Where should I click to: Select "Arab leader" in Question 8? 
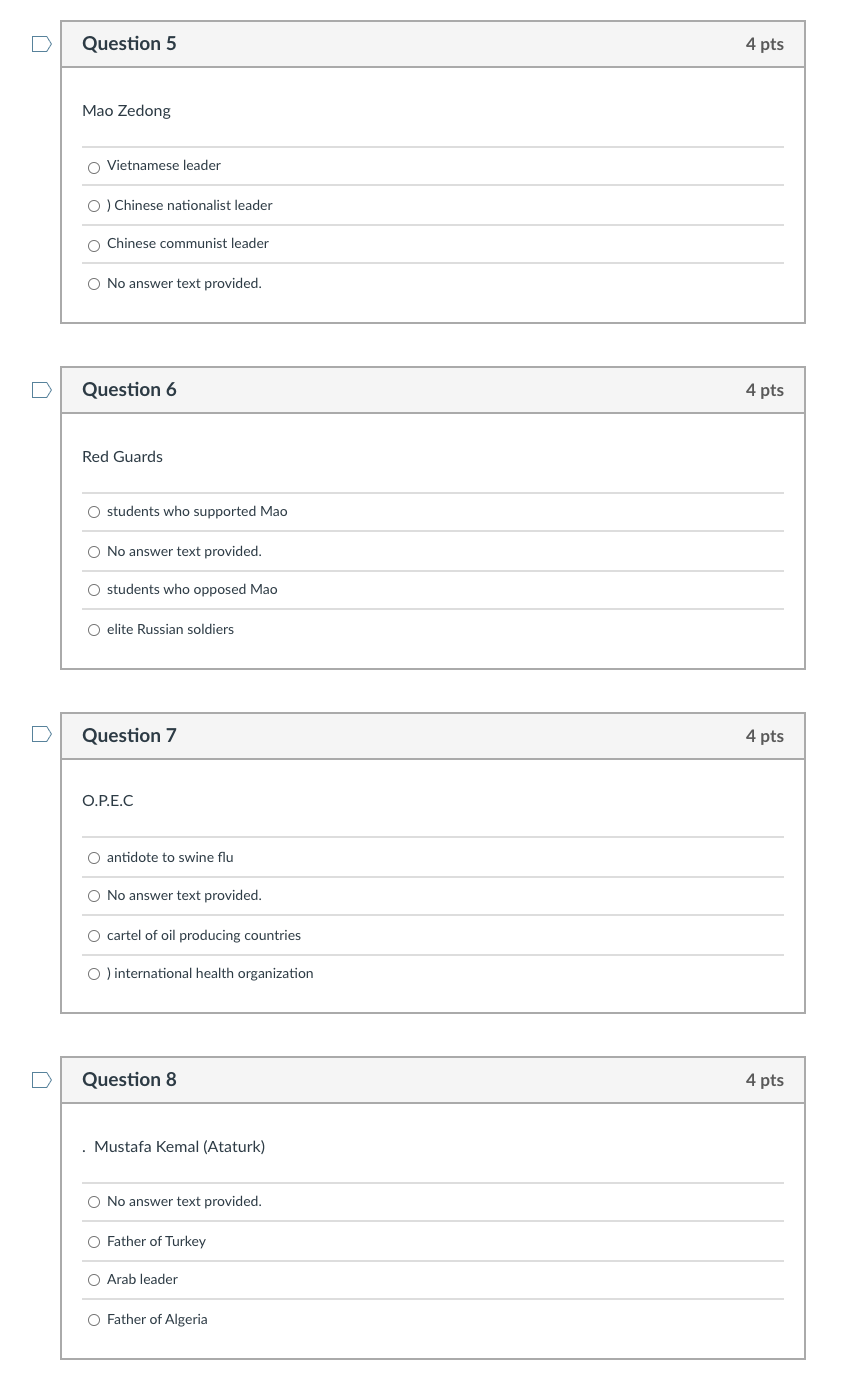coord(94,1279)
